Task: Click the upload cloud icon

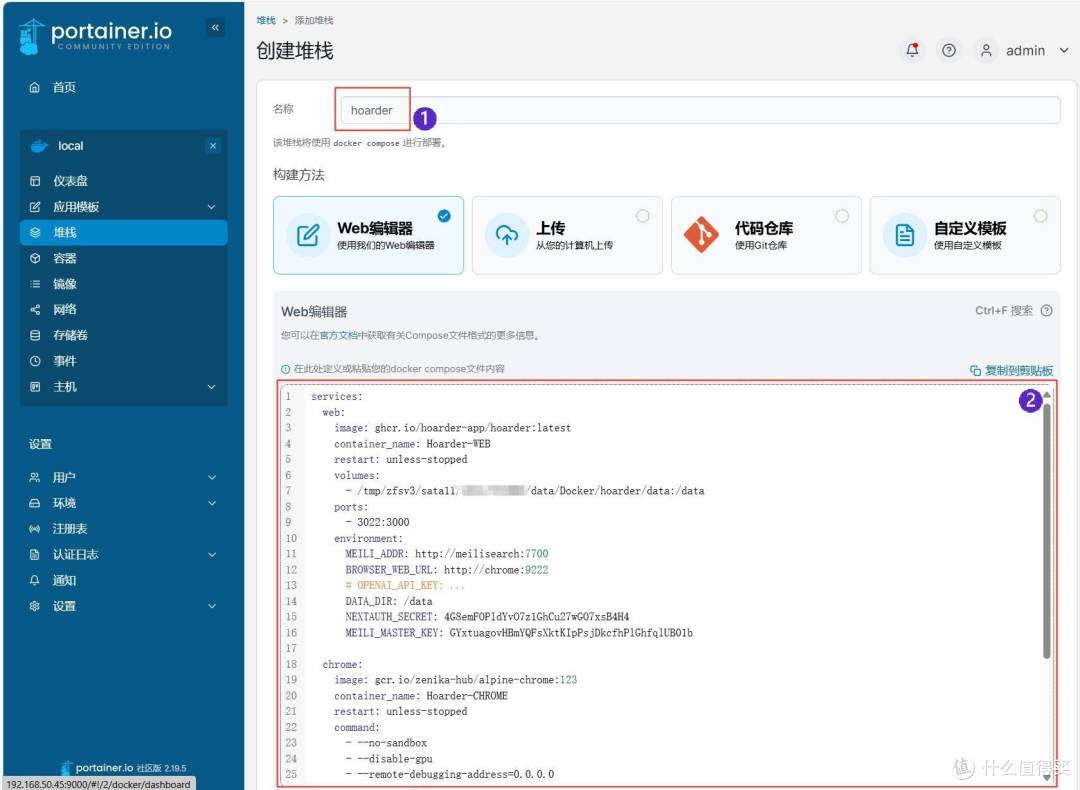Action: pyautogui.click(x=507, y=236)
